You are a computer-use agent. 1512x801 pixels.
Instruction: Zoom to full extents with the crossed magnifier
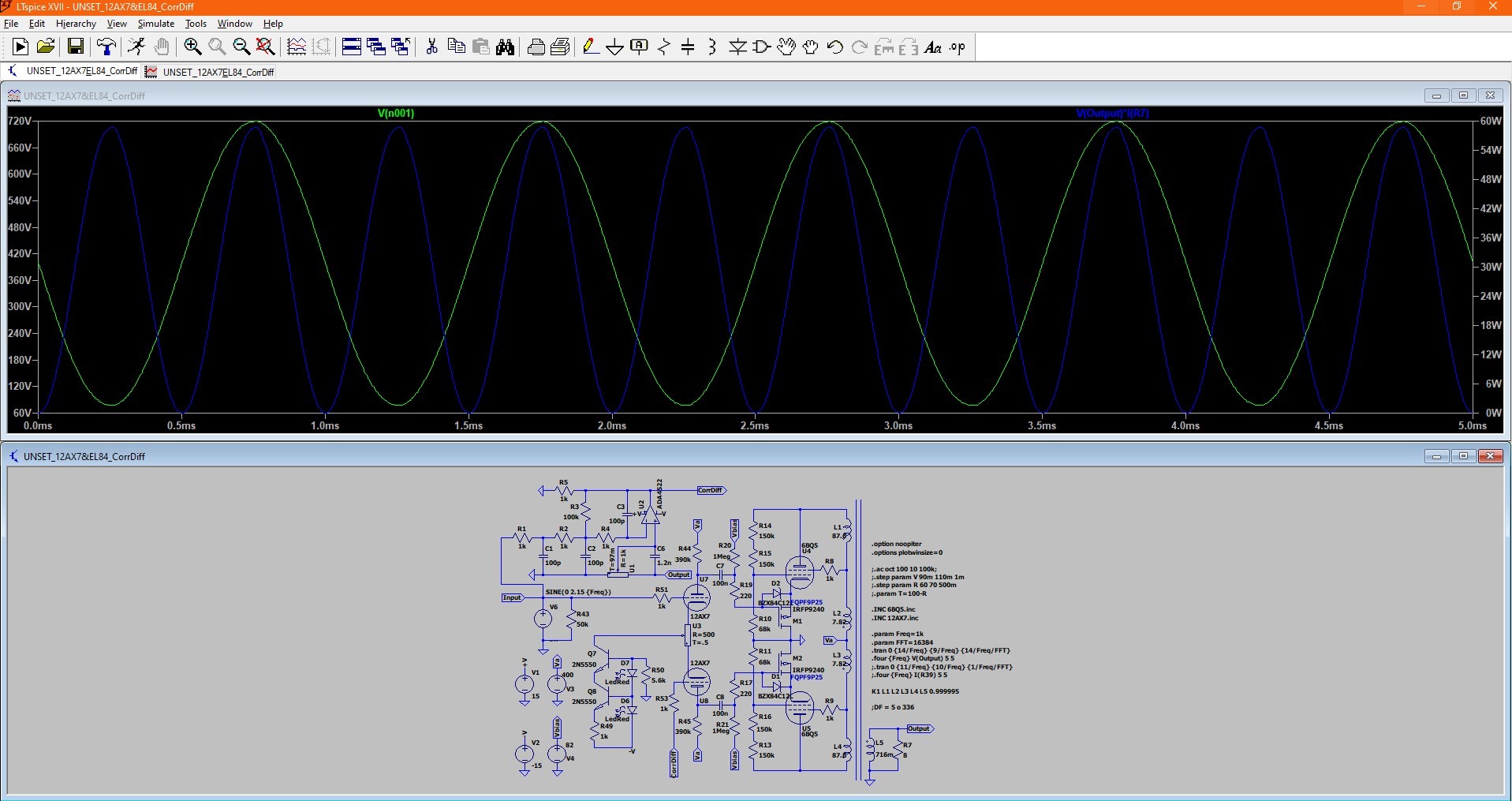266,47
